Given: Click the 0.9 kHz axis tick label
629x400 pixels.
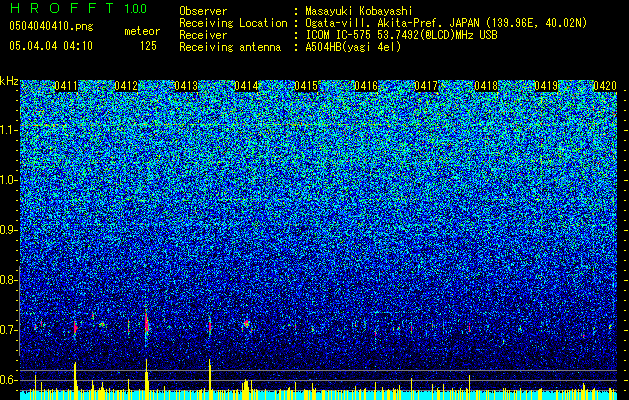Looking at the screenshot, I should (8, 230).
